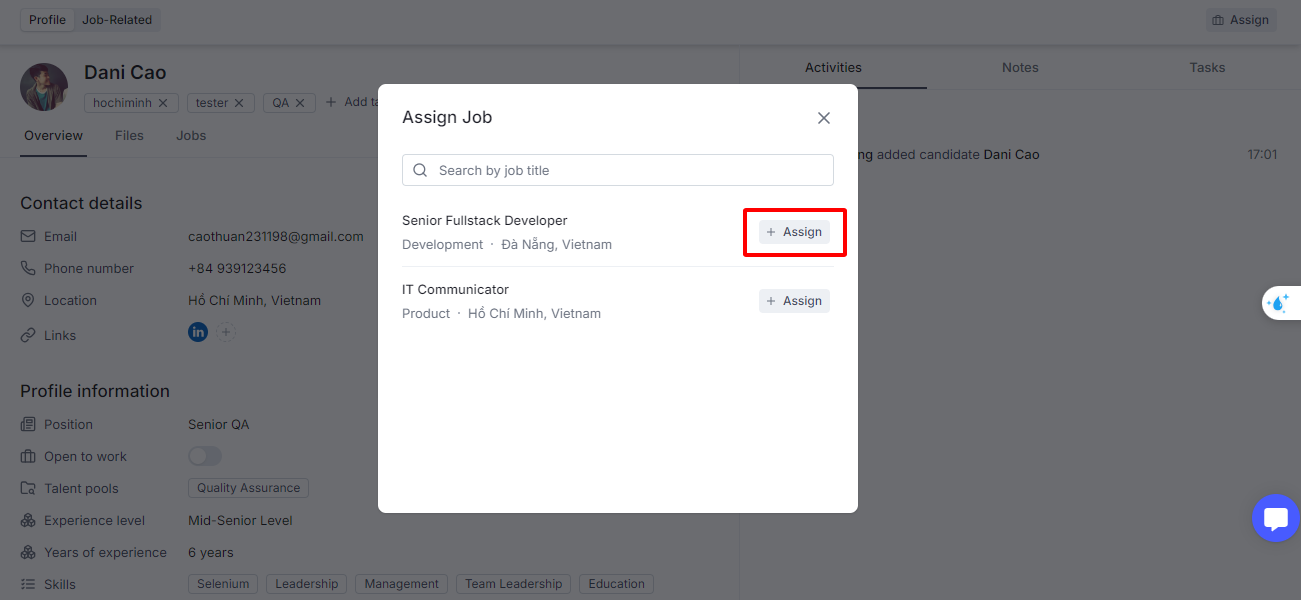Screen dimensions: 1301x600
Task: Open the Notes tab
Action: tap(1020, 68)
